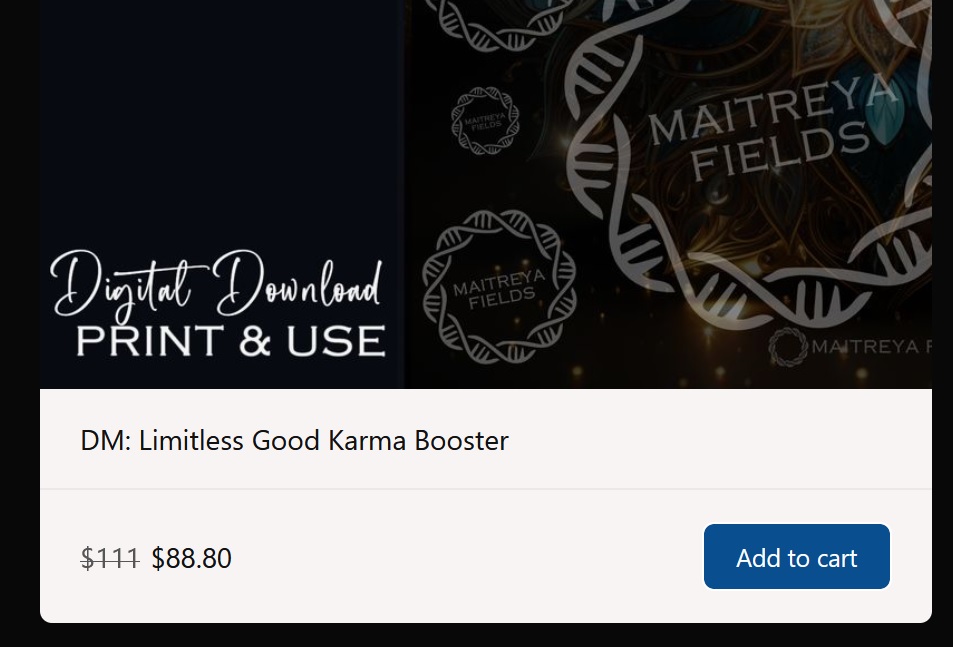Click the smallest Maitreya Fields circular logo
This screenshot has height=647, width=953.
pyautogui.click(x=486, y=120)
